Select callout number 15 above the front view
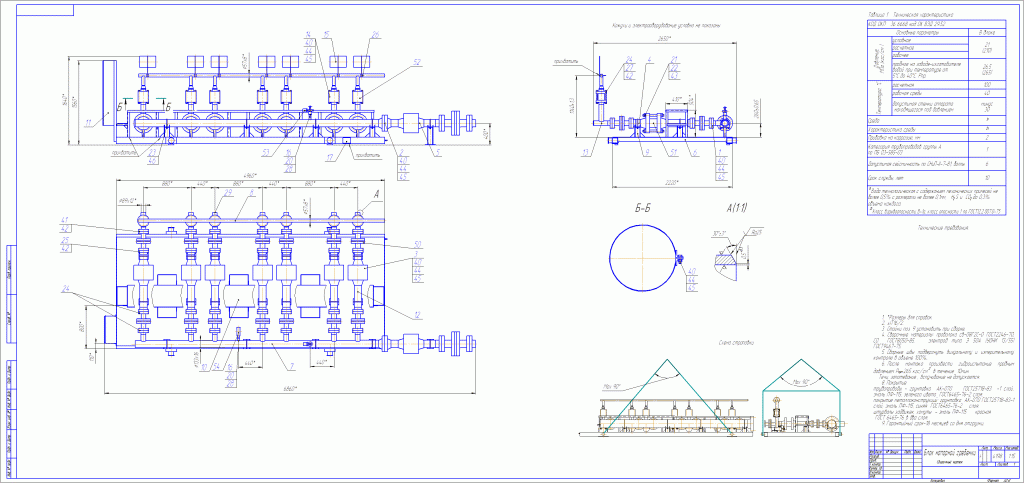 point(328,33)
